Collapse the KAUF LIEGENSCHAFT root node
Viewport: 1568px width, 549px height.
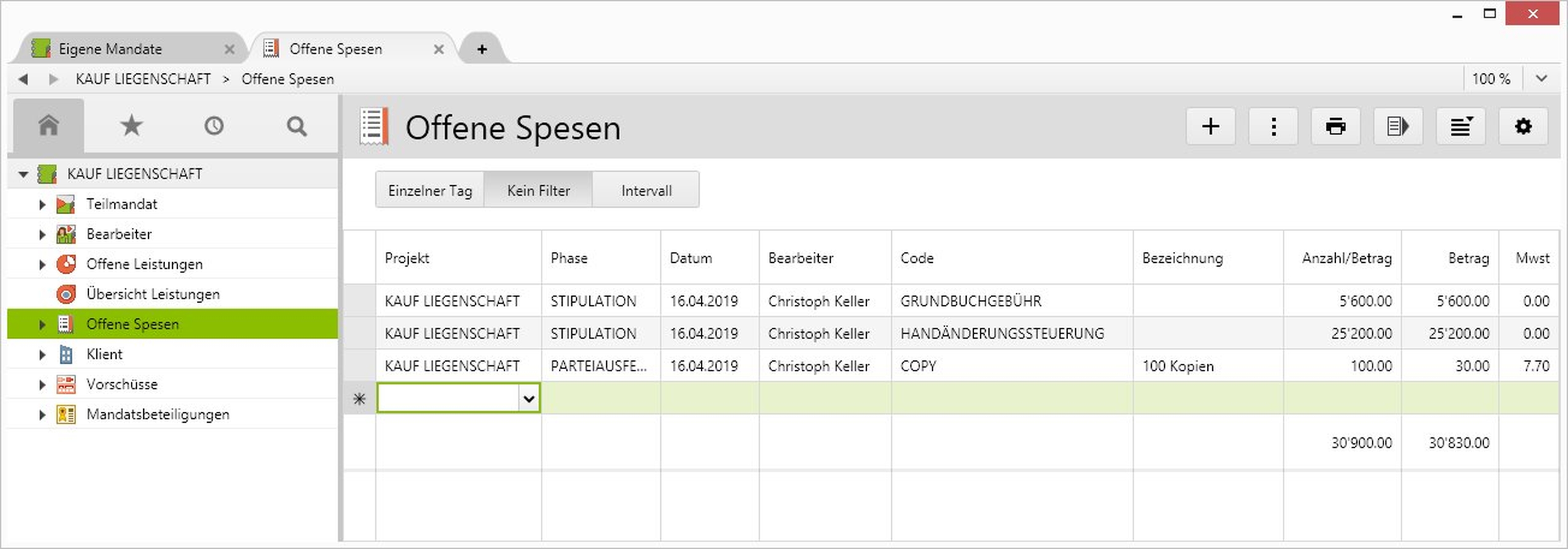(x=23, y=174)
